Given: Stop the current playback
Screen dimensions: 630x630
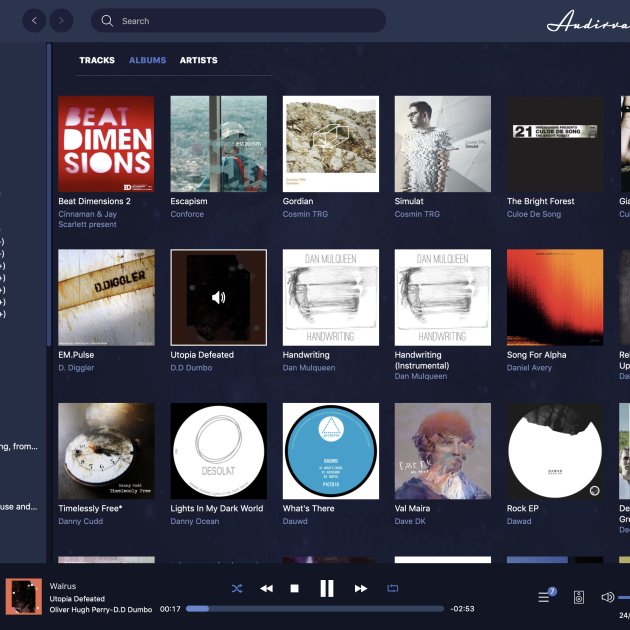Looking at the screenshot, I should pyautogui.click(x=294, y=589).
